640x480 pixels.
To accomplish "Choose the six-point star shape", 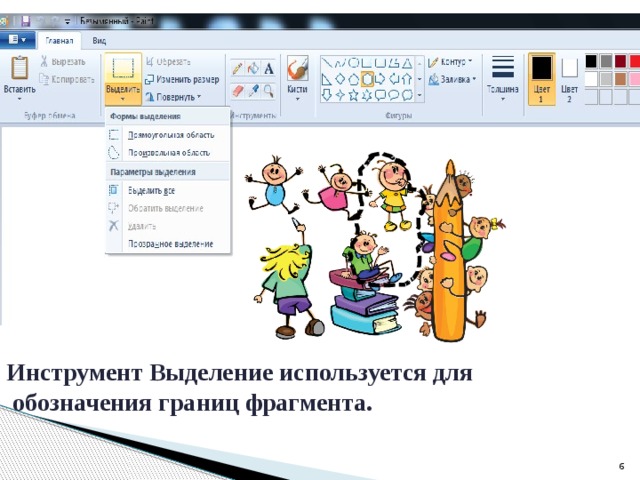I will pos(367,95).
